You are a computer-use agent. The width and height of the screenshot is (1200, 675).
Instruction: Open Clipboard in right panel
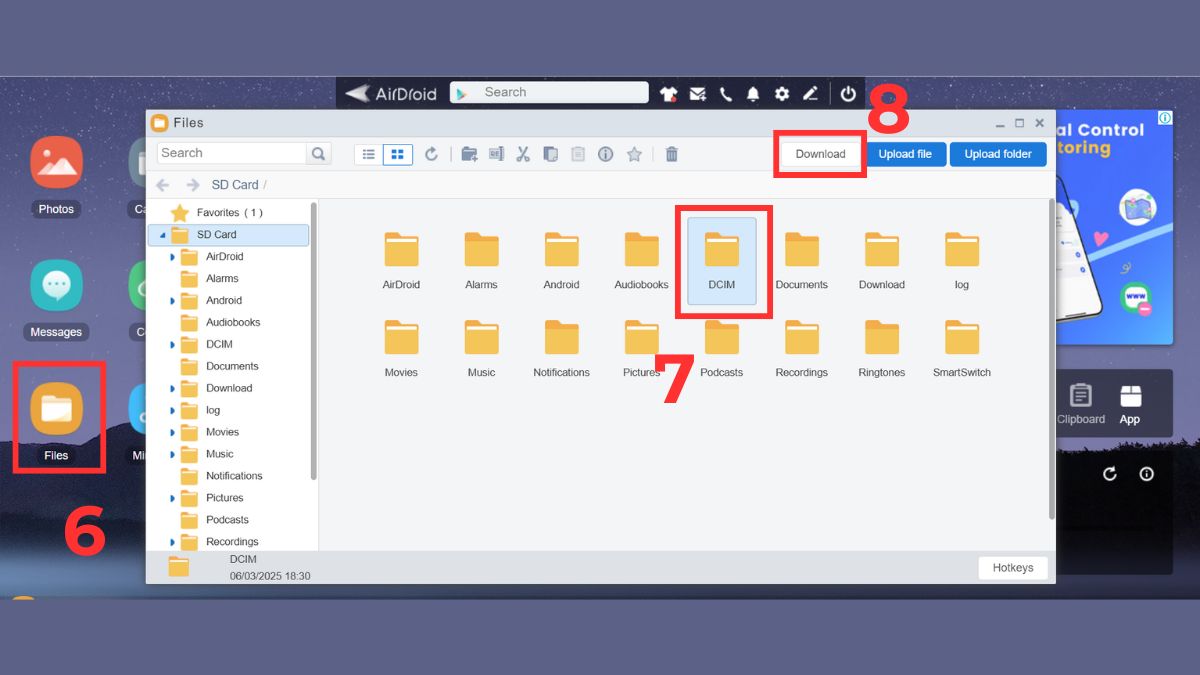(1081, 404)
